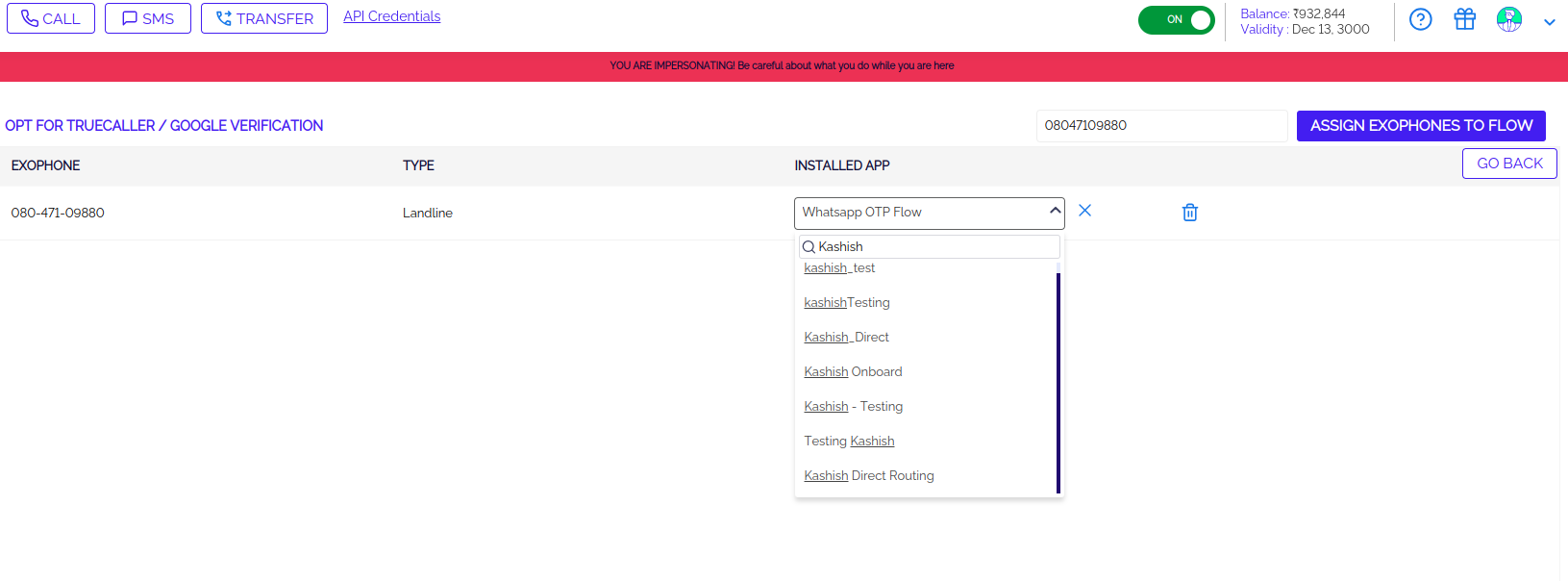This screenshot has height=581, width=1568.
Task: Open Opt for Truecaller / Google Verification
Action: coord(164,126)
